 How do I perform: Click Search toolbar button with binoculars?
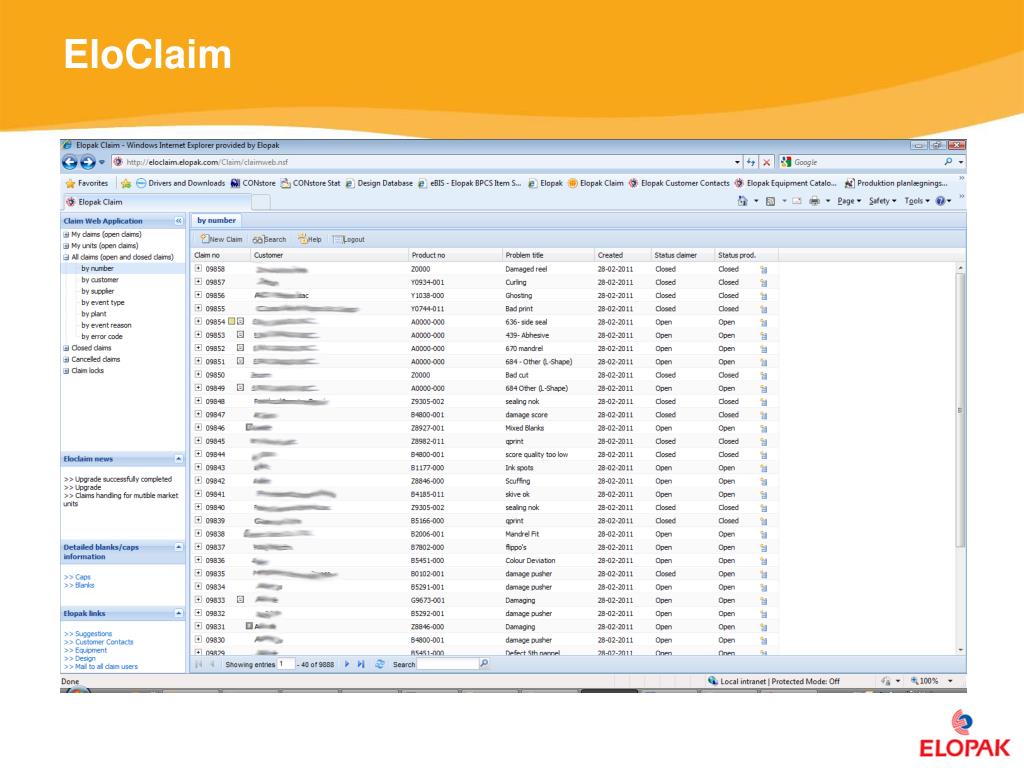coord(270,239)
